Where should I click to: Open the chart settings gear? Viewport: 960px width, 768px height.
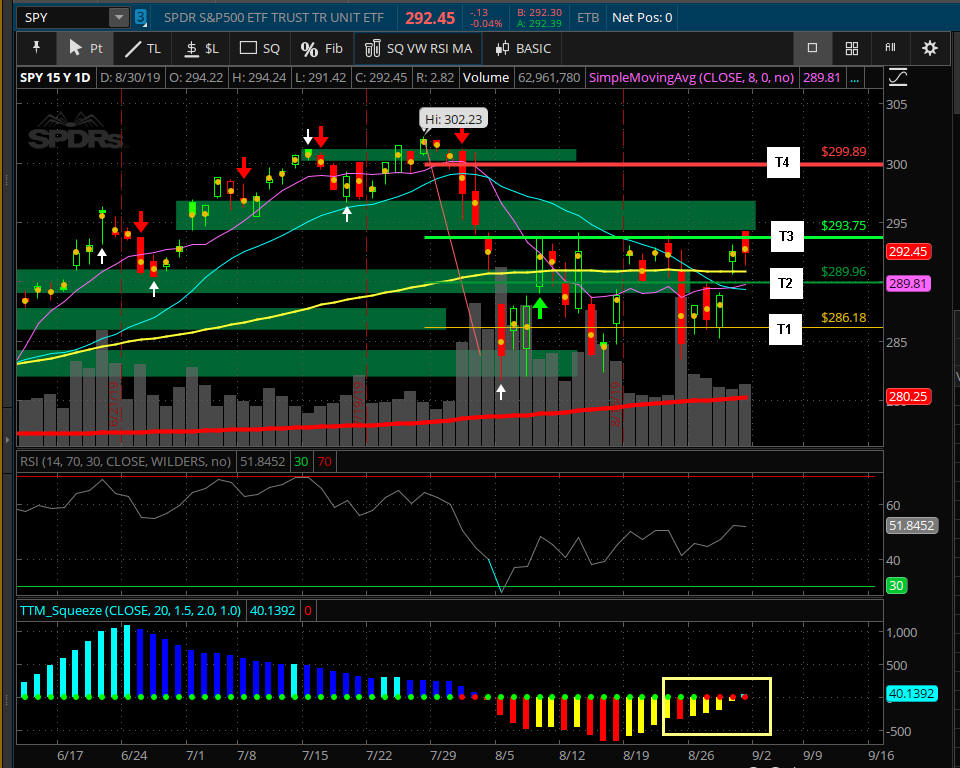pyautogui.click(x=930, y=48)
